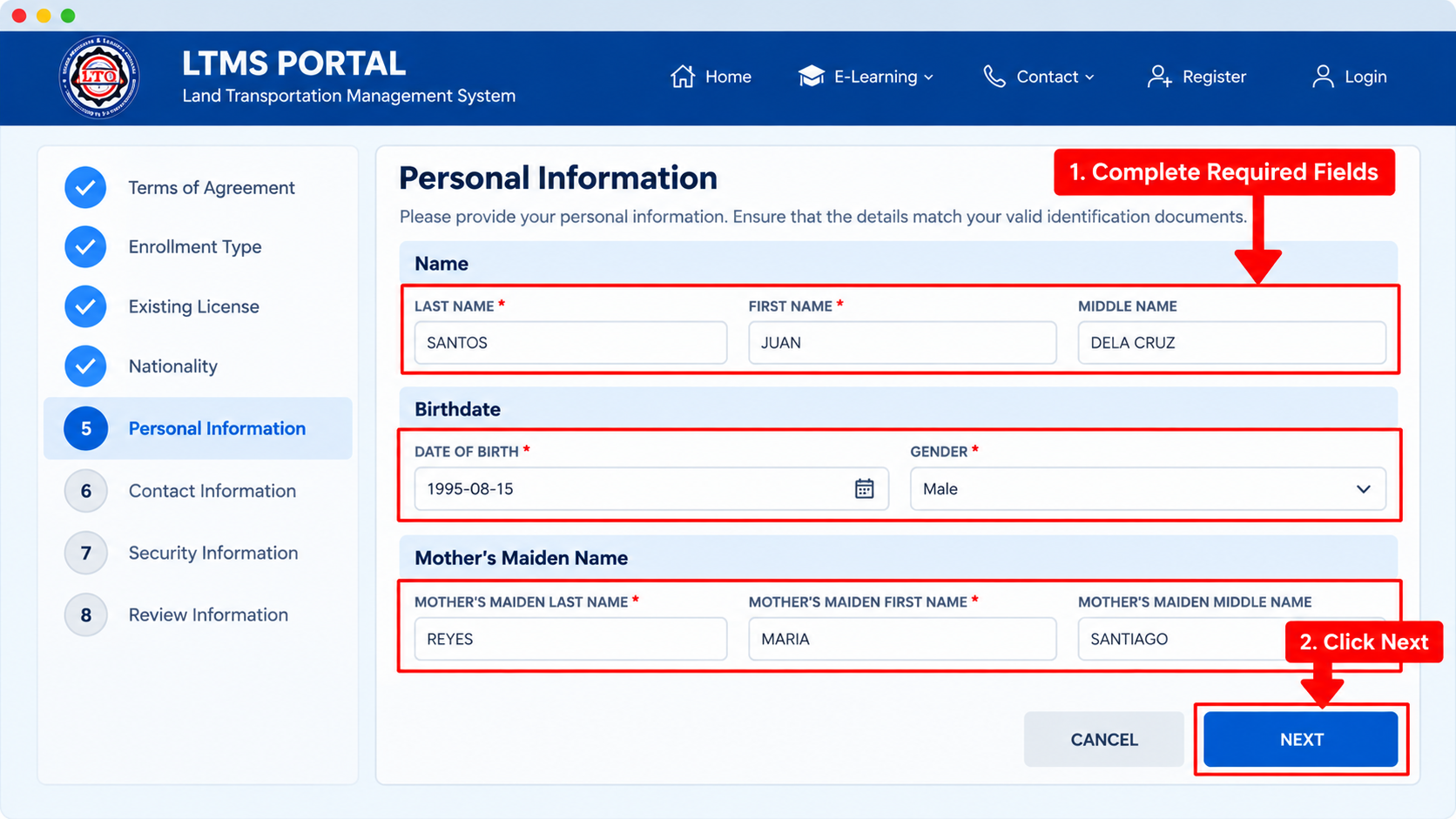Click the NEXT button
The height and width of the screenshot is (819, 1456).
1301,740
